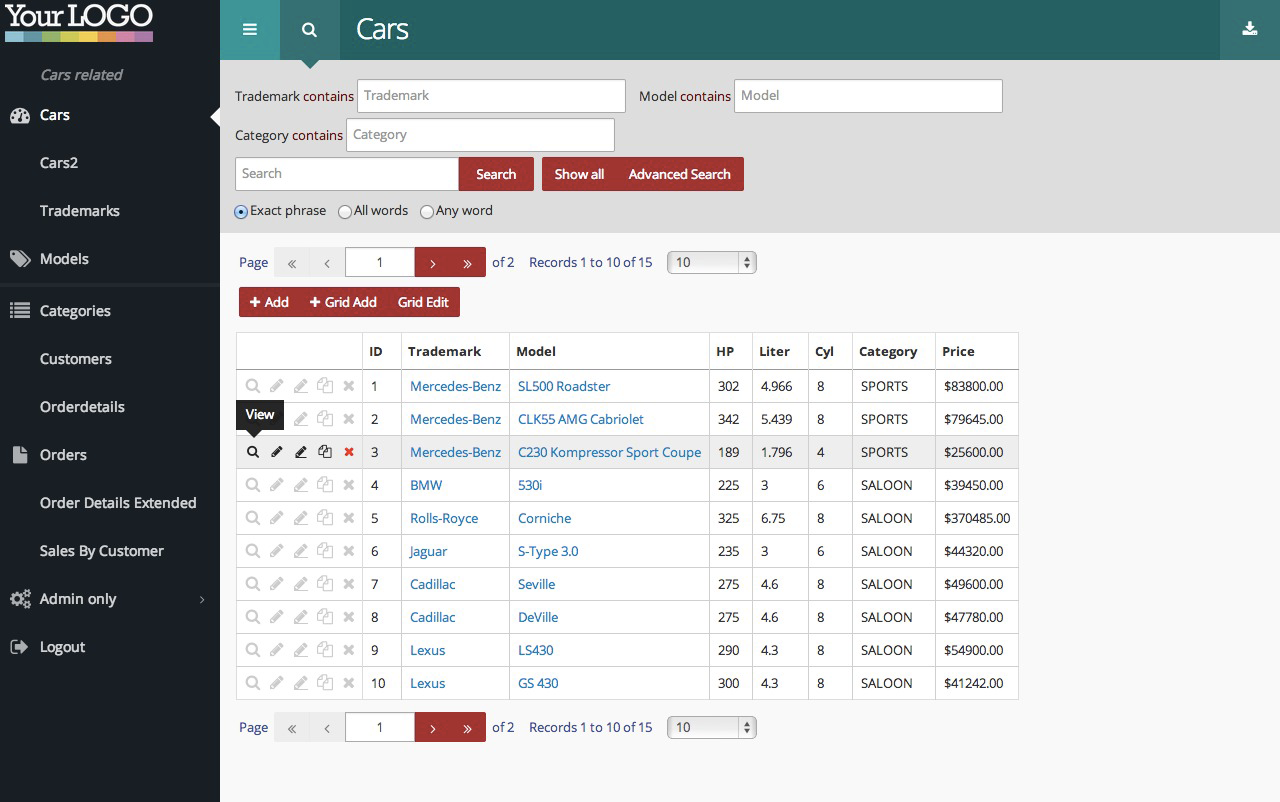Click the Show all button
This screenshot has width=1280, height=802.
(579, 174)
